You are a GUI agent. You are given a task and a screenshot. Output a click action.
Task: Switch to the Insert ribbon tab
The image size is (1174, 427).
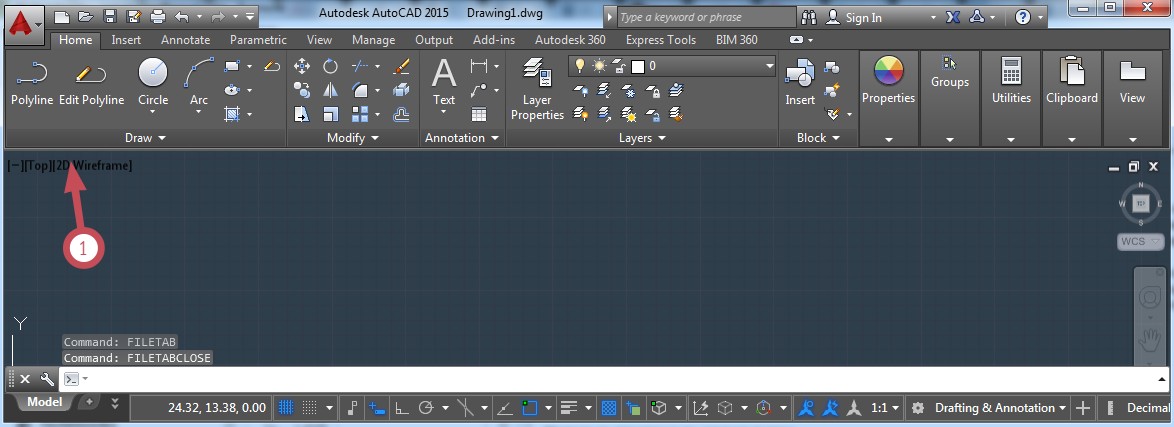pyautogui.click(x=126, y=40)
